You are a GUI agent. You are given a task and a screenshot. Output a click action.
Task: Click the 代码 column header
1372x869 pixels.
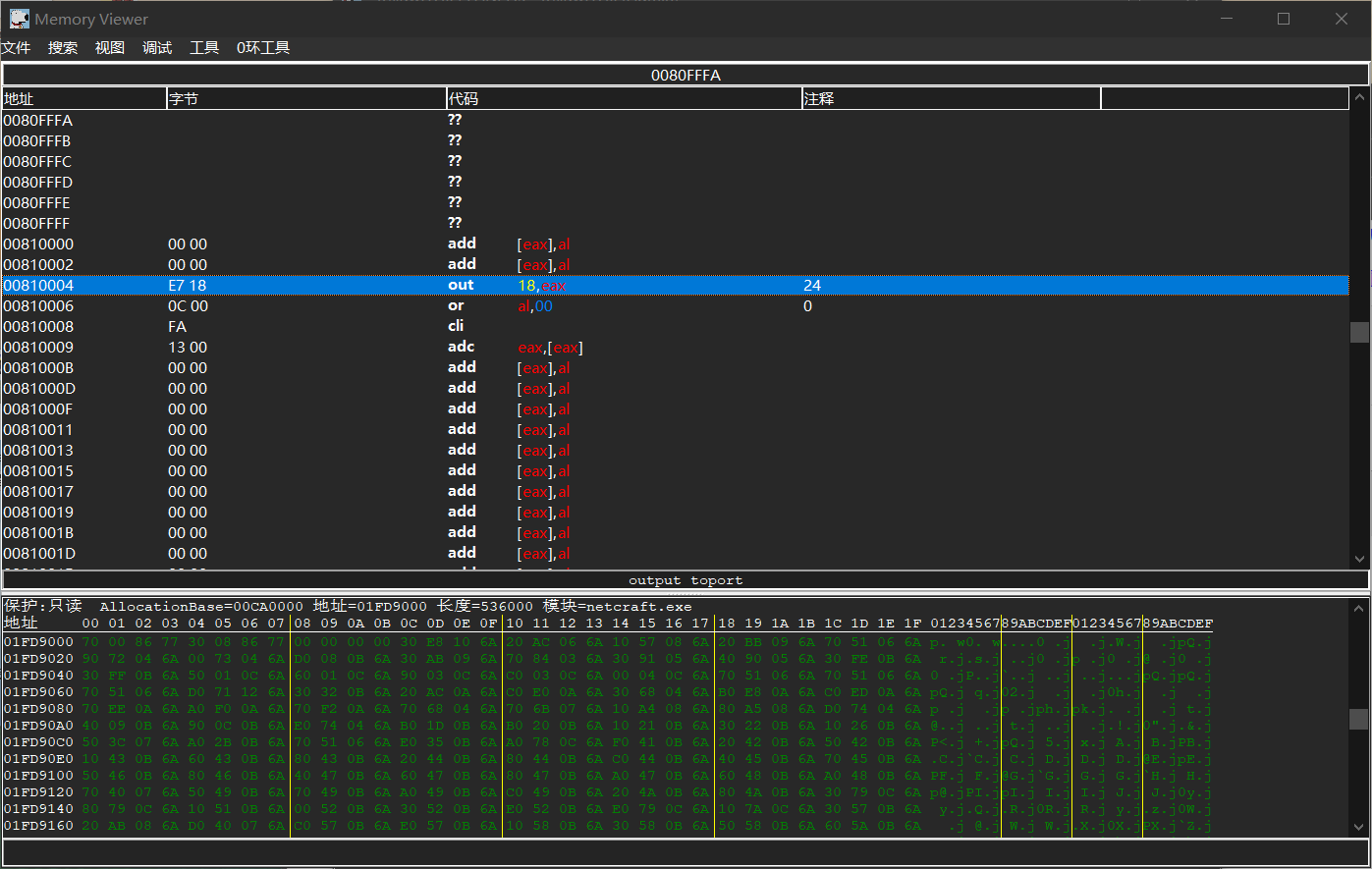[624, 99]
